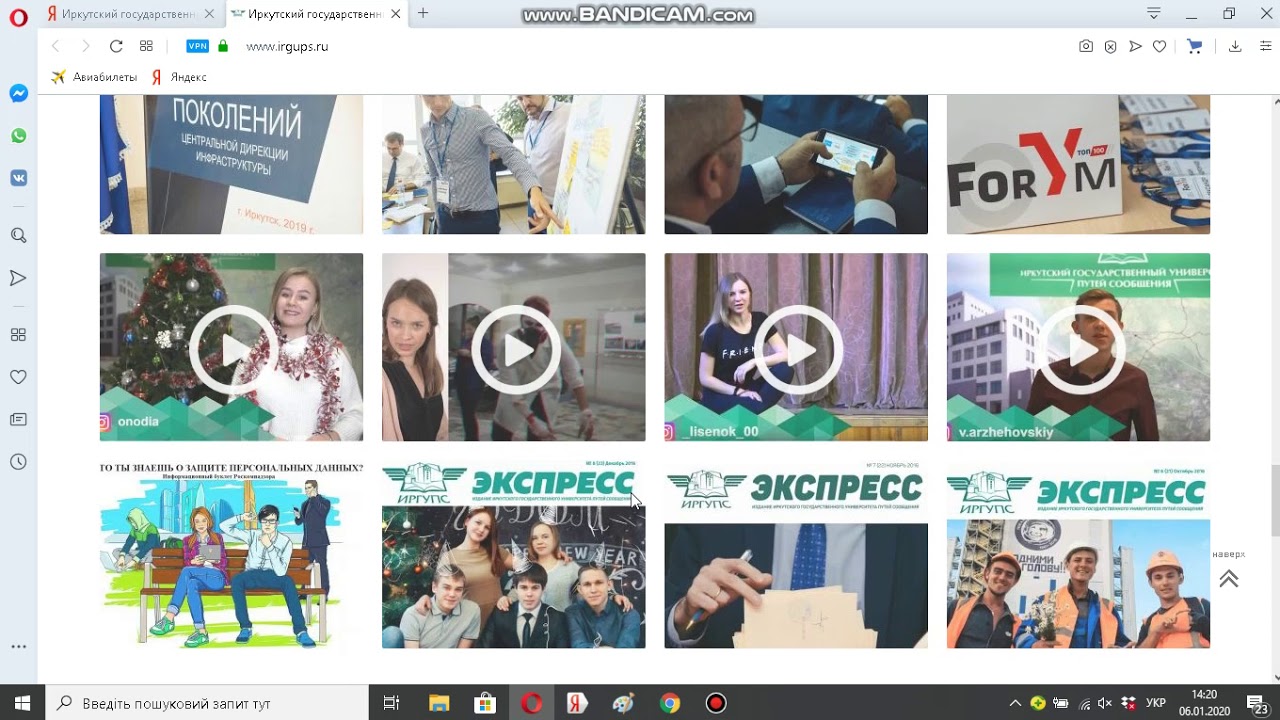The image size is (1280, 720).
Task: Open Easy Setup sliders icon
Action: (1265, 46)
